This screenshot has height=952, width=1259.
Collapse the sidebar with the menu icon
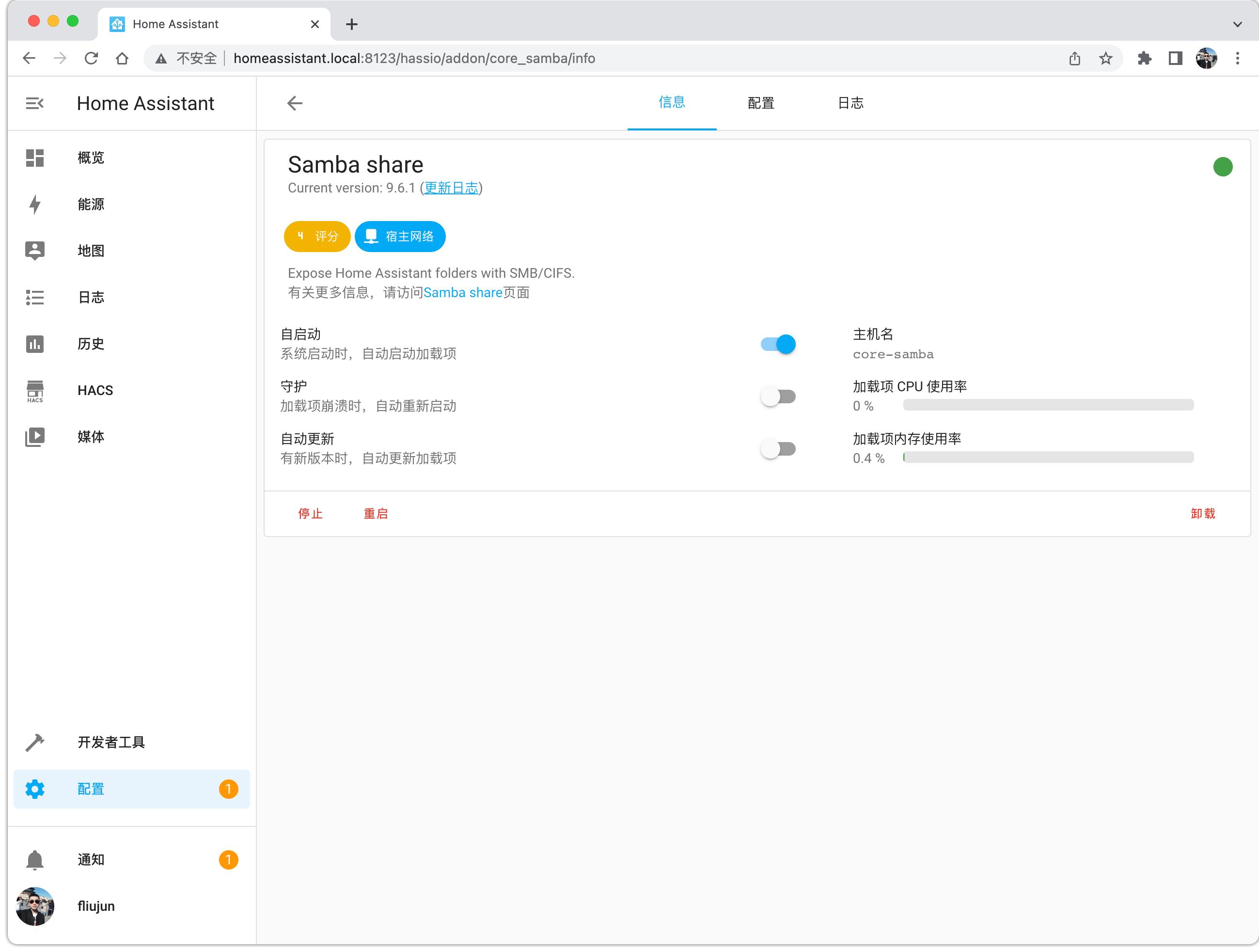[x=35, y=103]
